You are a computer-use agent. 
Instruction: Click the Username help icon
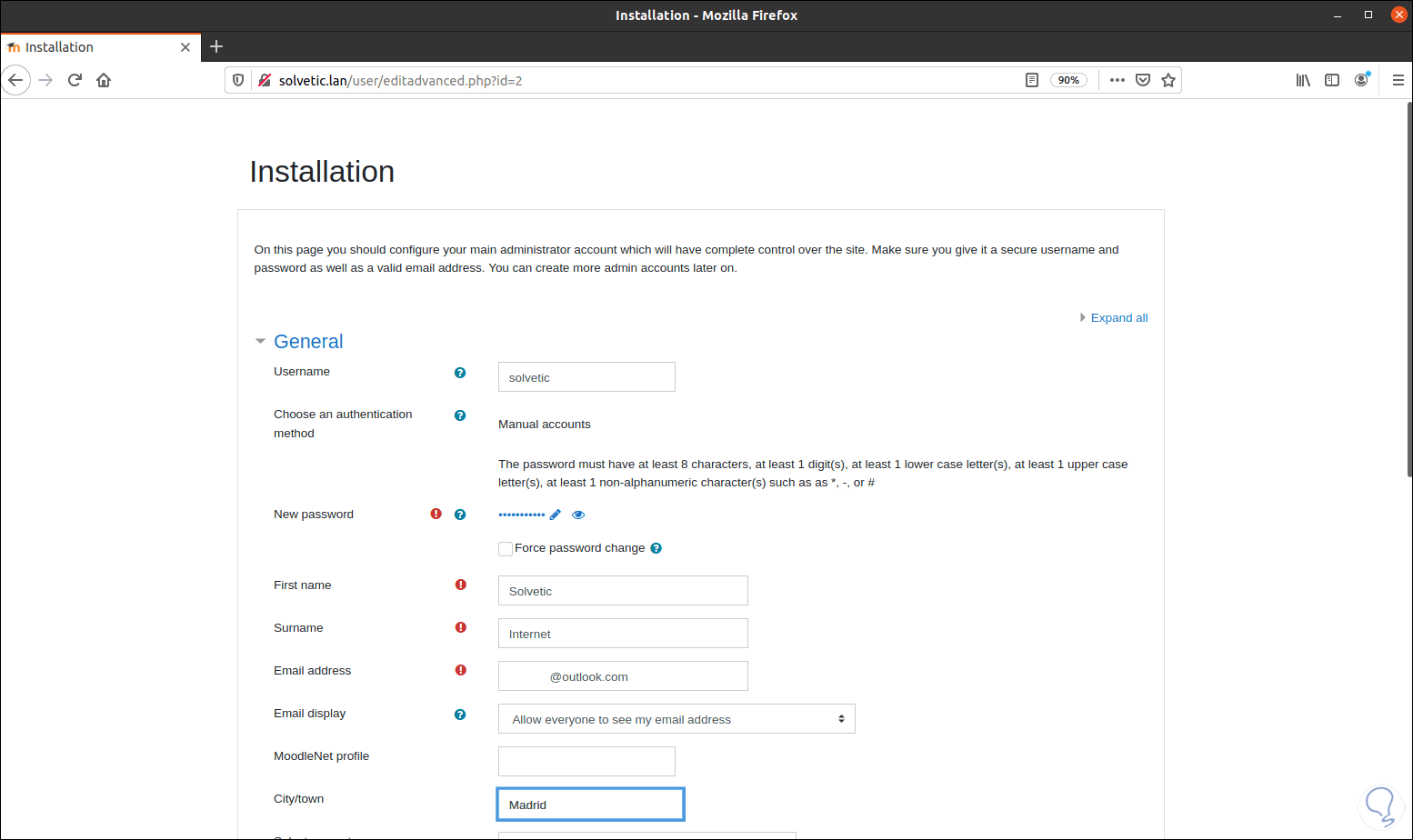(x=460, y=373)
